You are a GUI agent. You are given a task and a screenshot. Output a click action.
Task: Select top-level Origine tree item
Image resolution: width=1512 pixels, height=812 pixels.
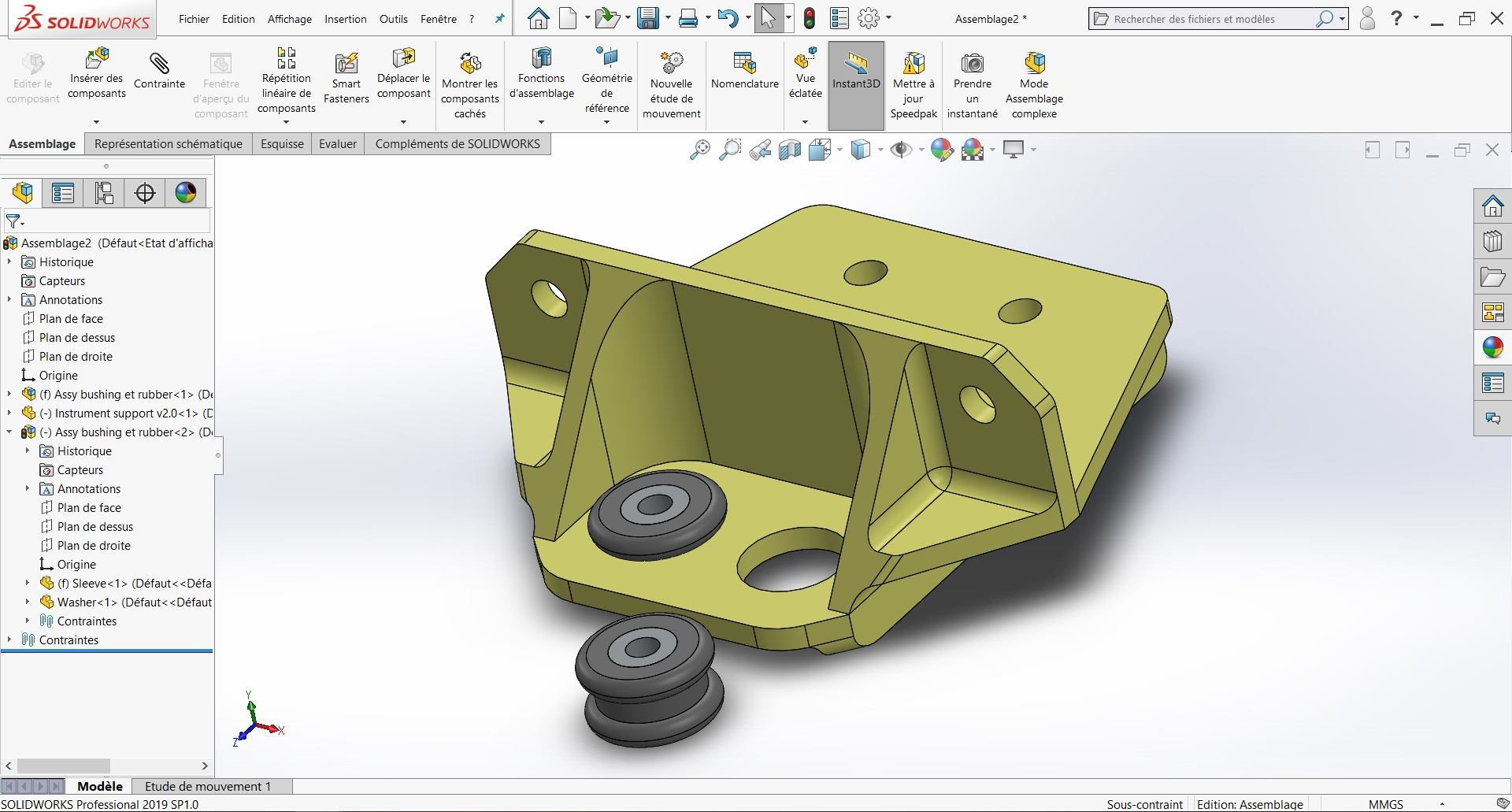pos(58,375)
